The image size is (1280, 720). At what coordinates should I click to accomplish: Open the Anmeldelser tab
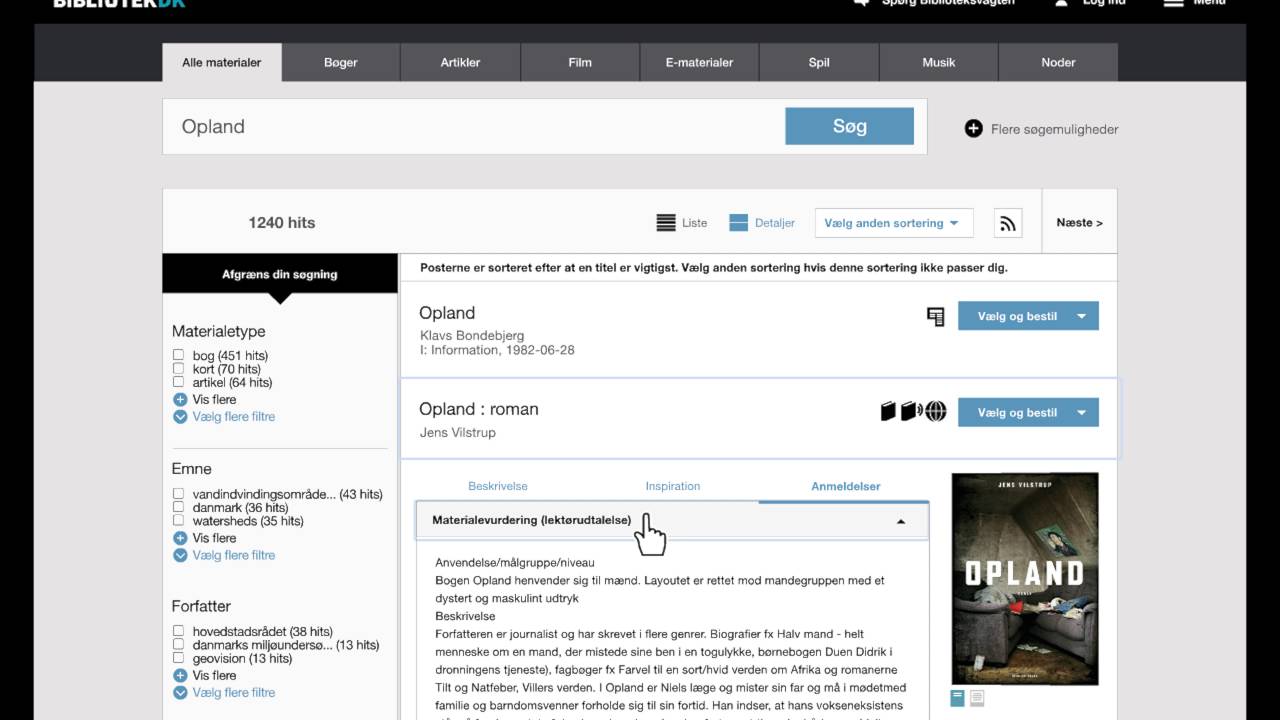[x=846, y=486]
